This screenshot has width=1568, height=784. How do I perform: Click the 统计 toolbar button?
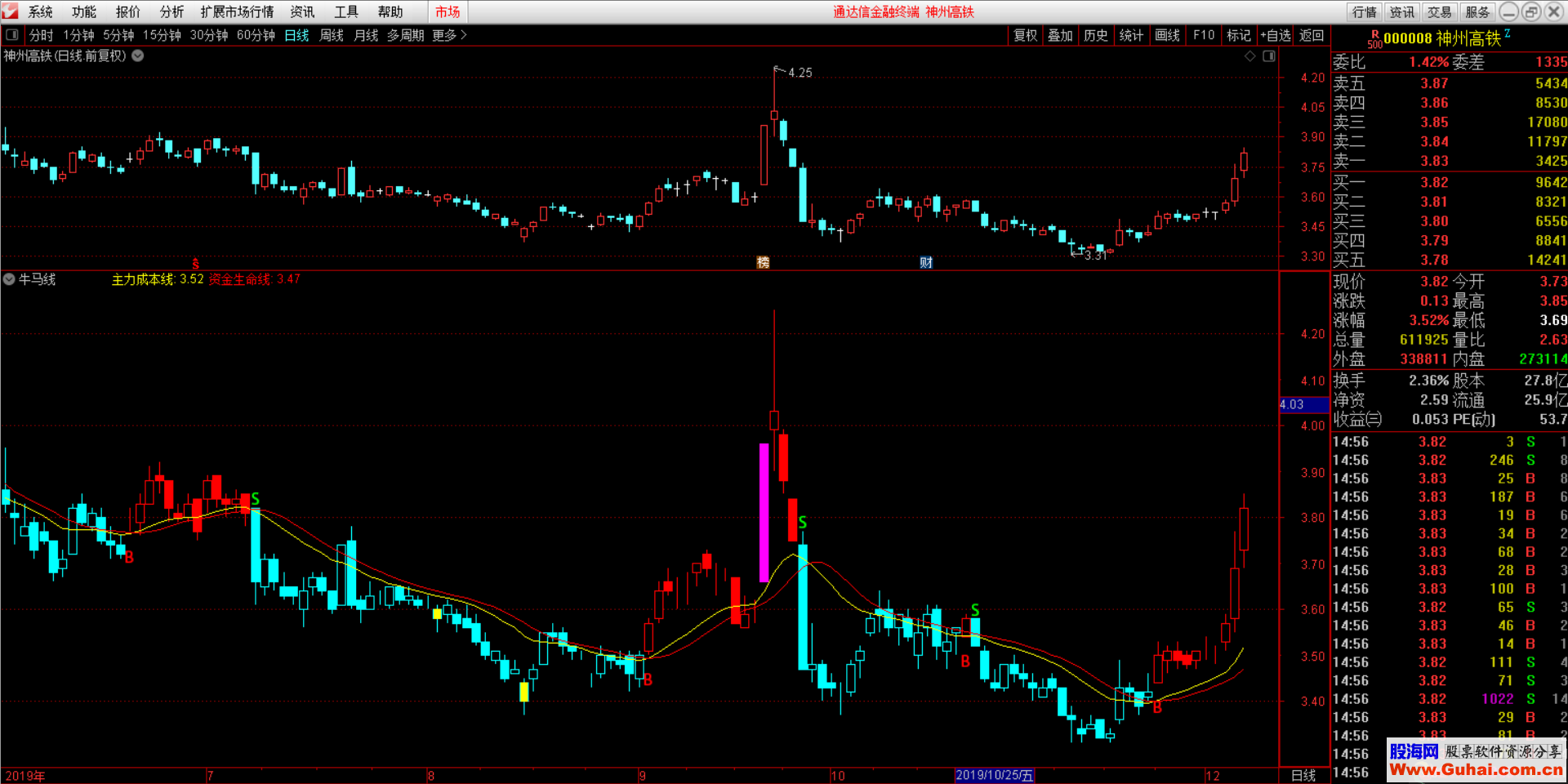1131,35
